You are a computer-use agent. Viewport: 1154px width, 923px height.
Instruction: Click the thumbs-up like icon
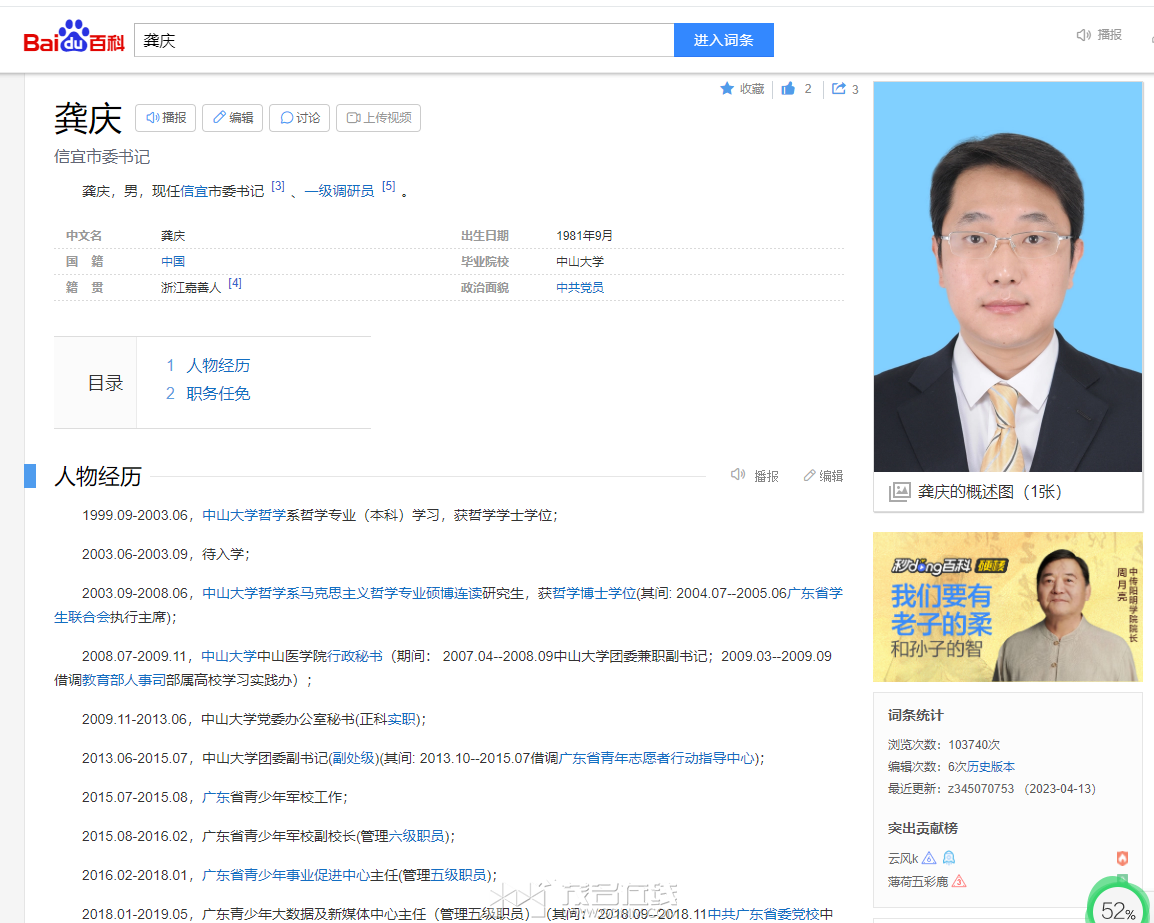[789, 89]
